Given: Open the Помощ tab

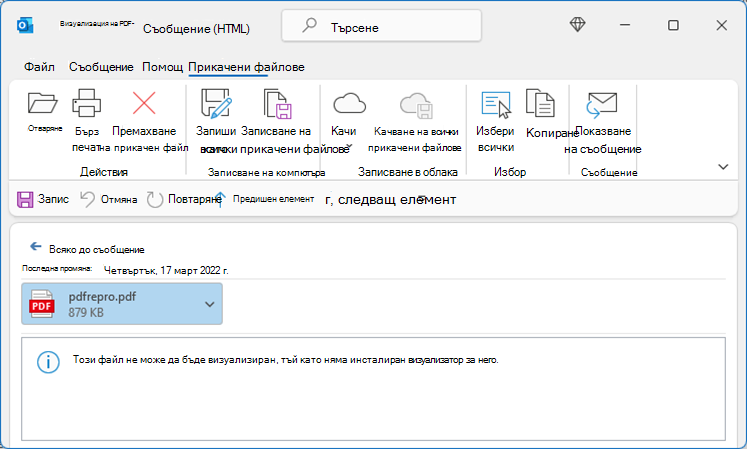Looking at the screenshot, I should (x=162, y=67).
